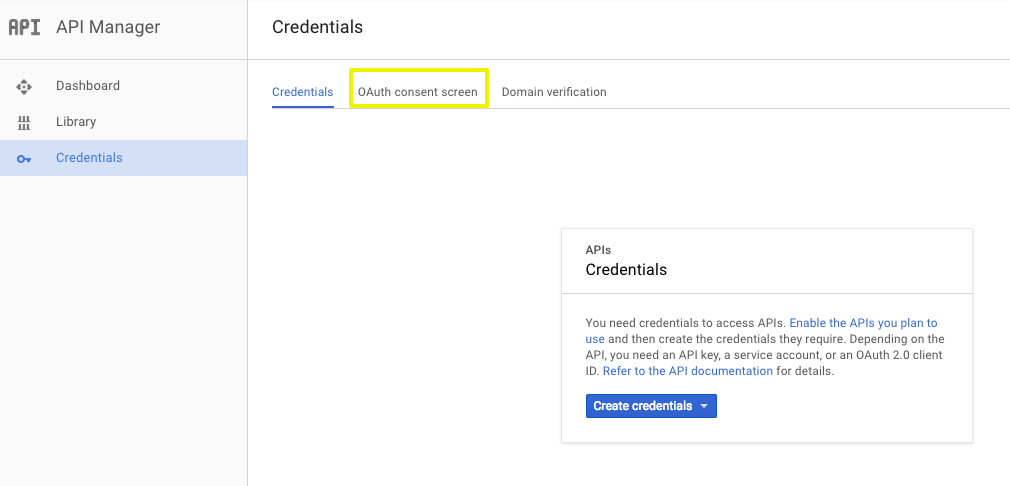The width and height of the screenshot is (1010, 486).
Task: Select the key icon beside Credentials
Action: click(24, 158)
